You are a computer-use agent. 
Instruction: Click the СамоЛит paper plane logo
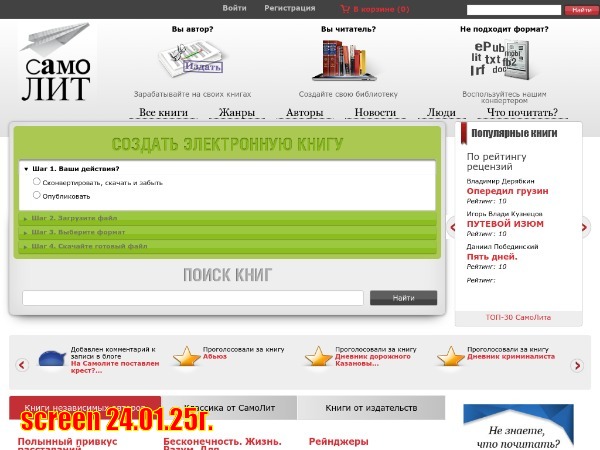click(56, 64)
